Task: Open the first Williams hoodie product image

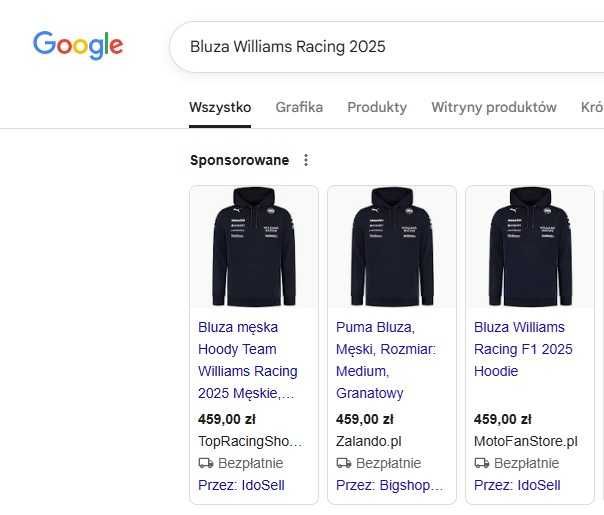Action: 254,248
